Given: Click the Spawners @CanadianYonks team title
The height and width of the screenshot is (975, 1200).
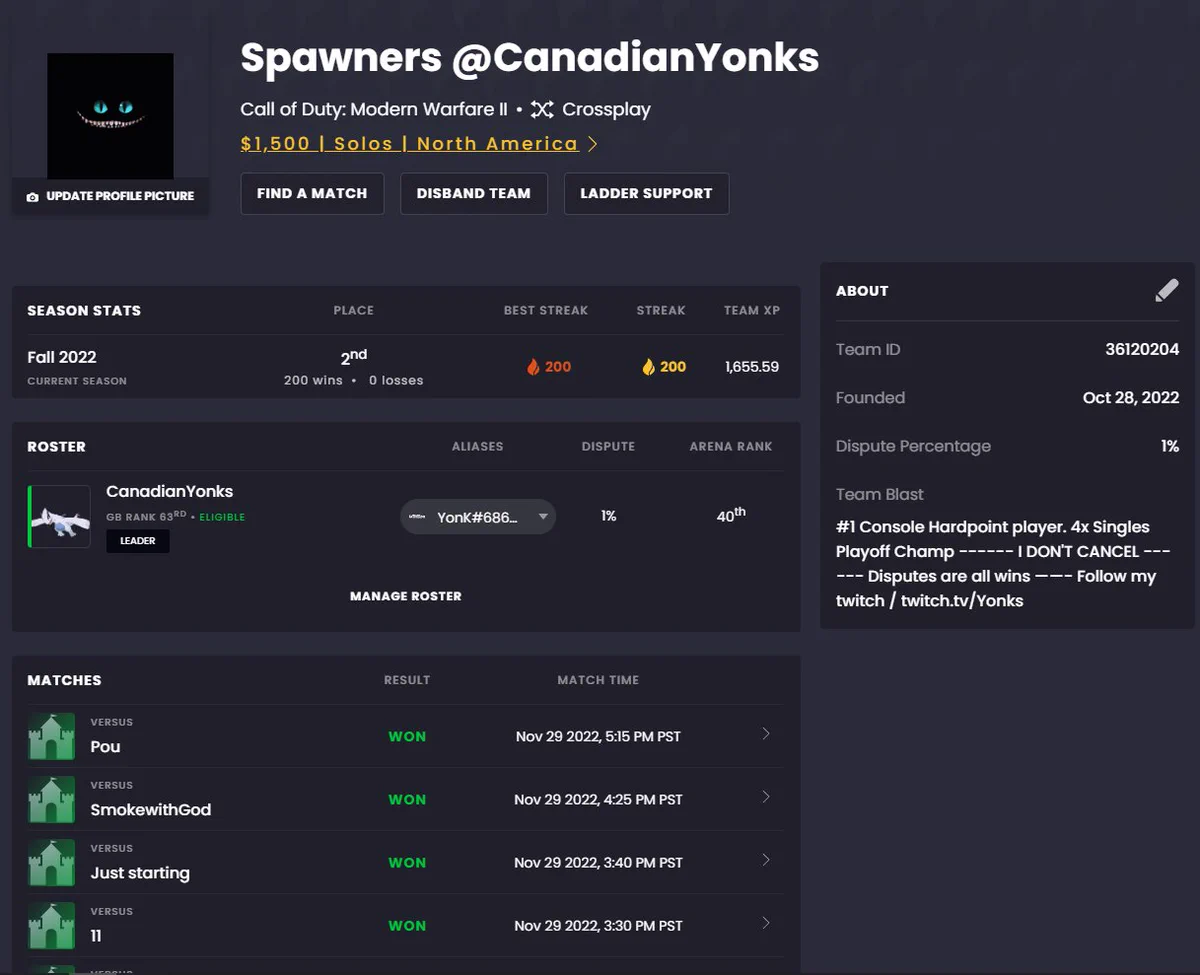Looking at the screenshot, I should coord(530,58).
